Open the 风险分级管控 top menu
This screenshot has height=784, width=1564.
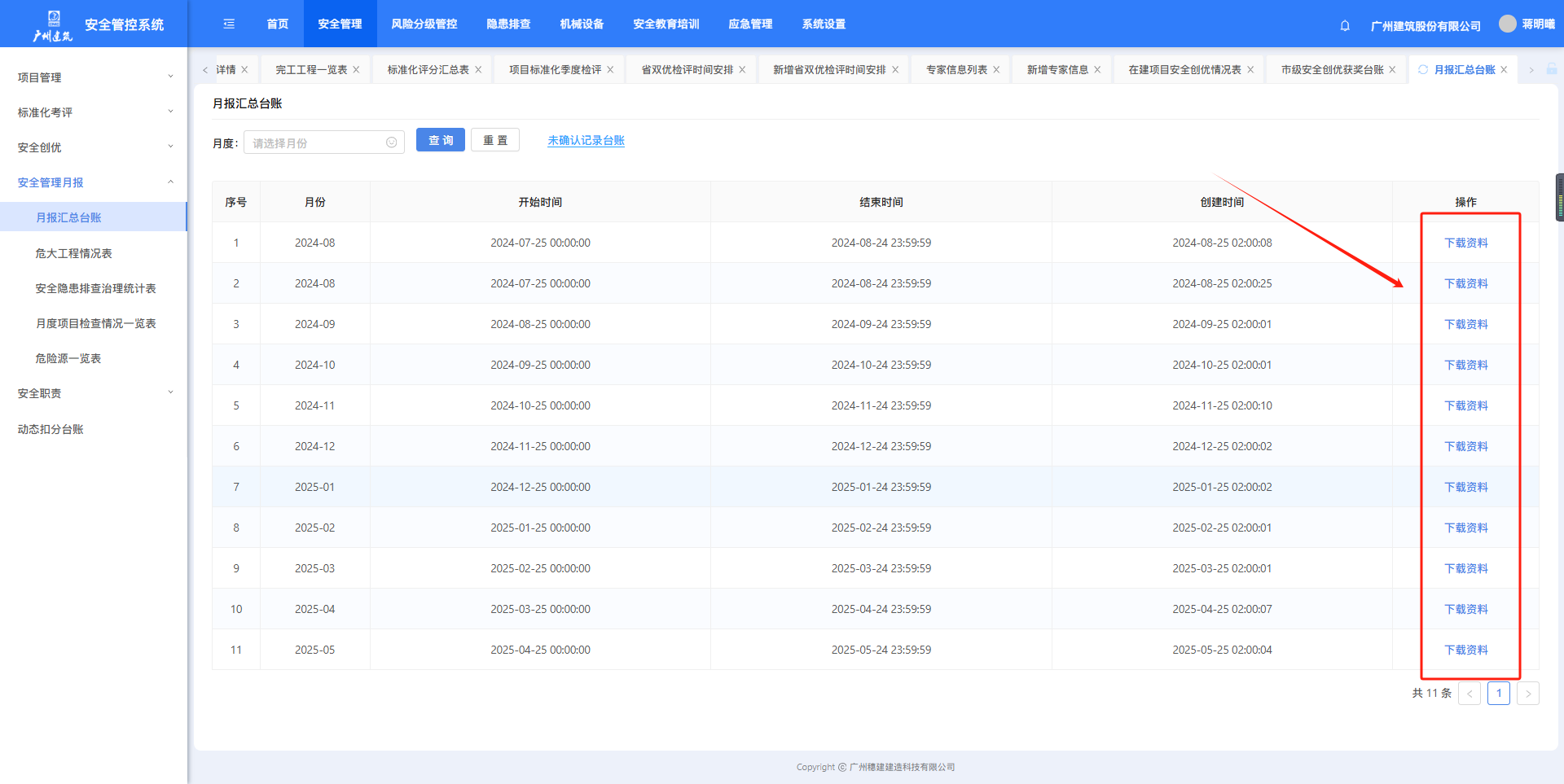pyautogui.click(x=424, y=24)
